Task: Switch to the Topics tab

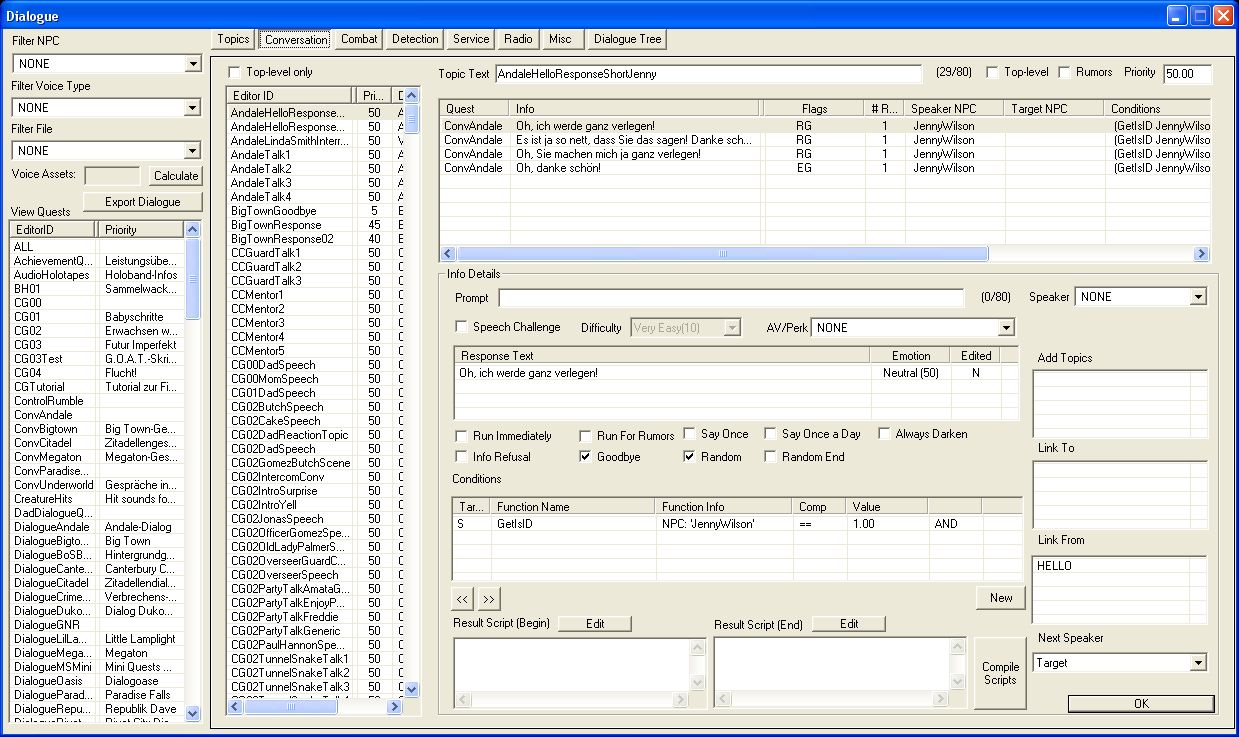Action: point(233,39)
